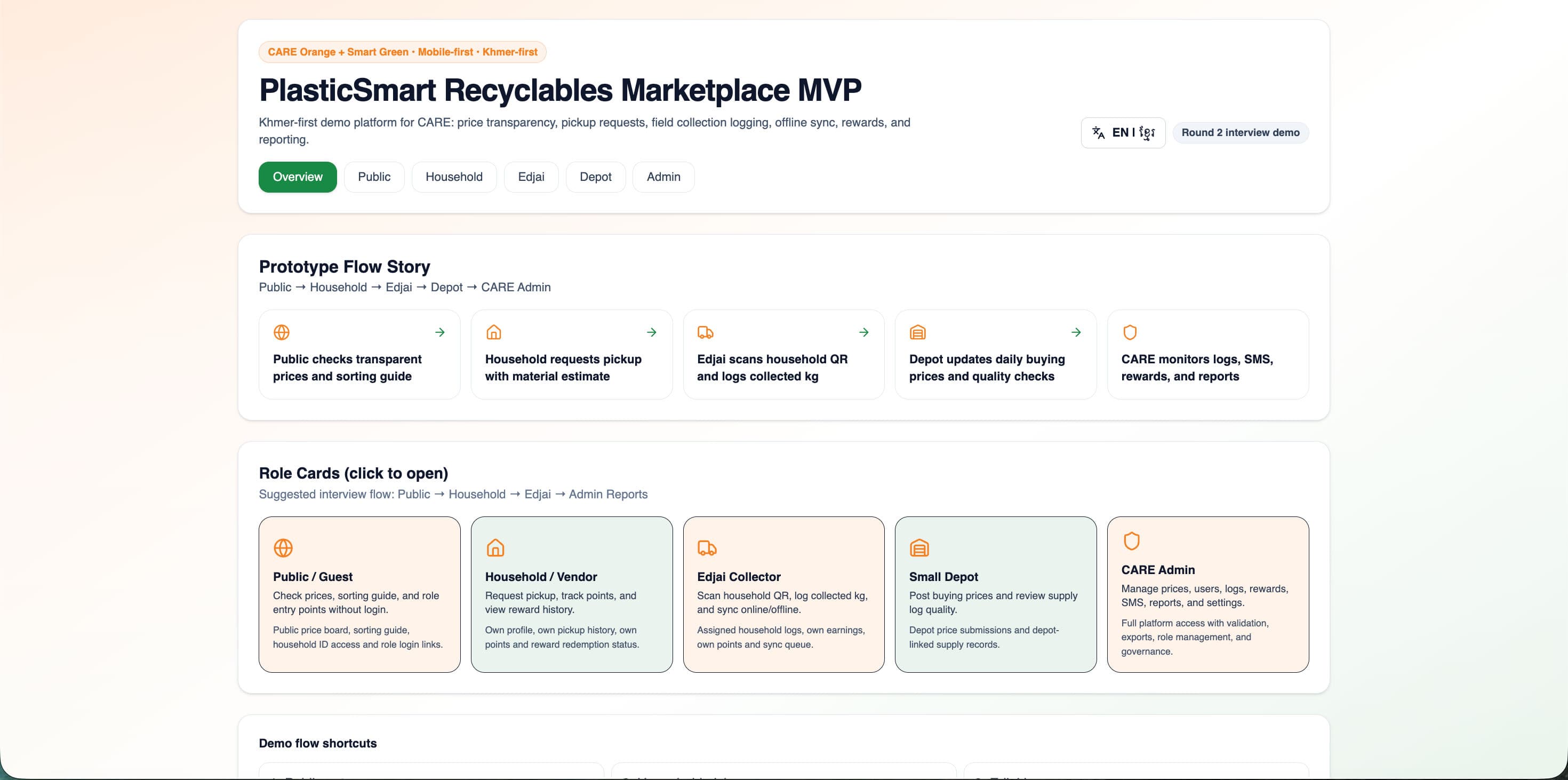
Task: Toggle language EN / Khmer button
Action: [1123, 133]
